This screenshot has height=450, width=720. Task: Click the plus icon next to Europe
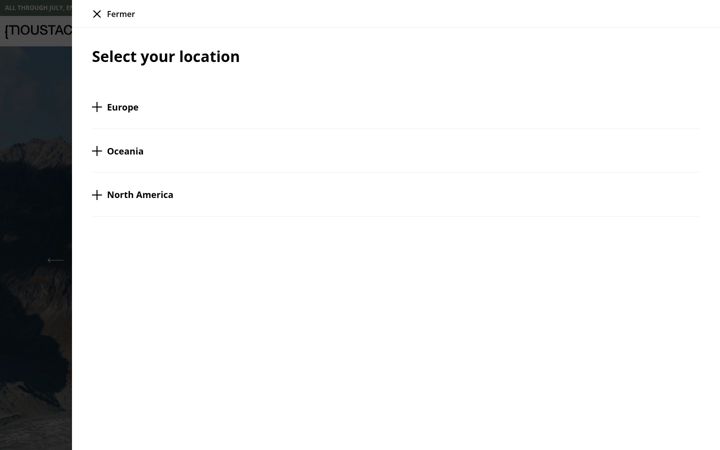click(96, 107)
